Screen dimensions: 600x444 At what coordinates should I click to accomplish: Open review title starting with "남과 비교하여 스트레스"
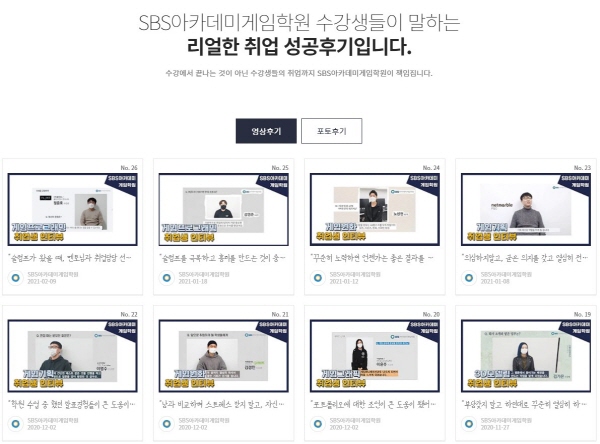click(x=222, y=405)
